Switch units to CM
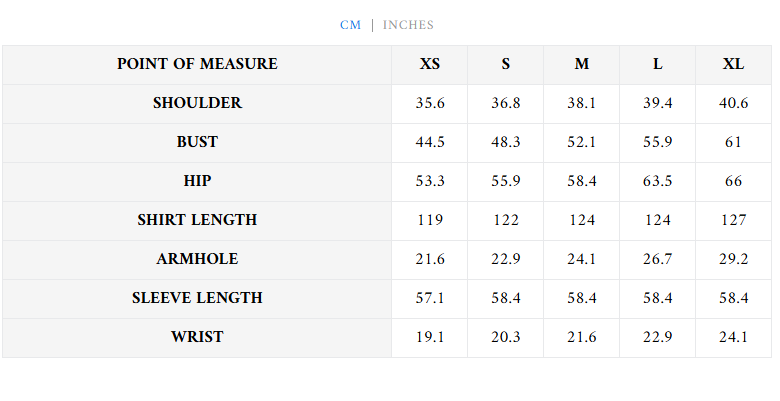This screenshot has width=780, height=401. [350, 25]
